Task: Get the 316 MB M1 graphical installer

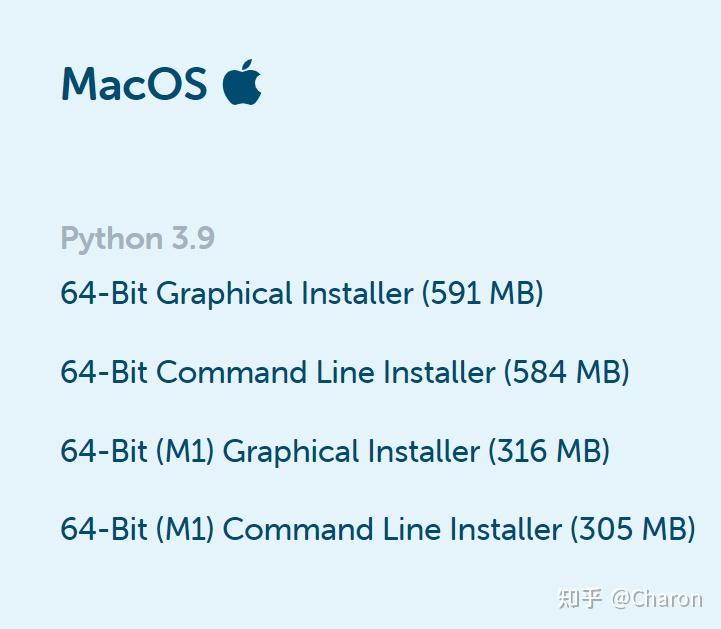Action: (x=335, y=451)
